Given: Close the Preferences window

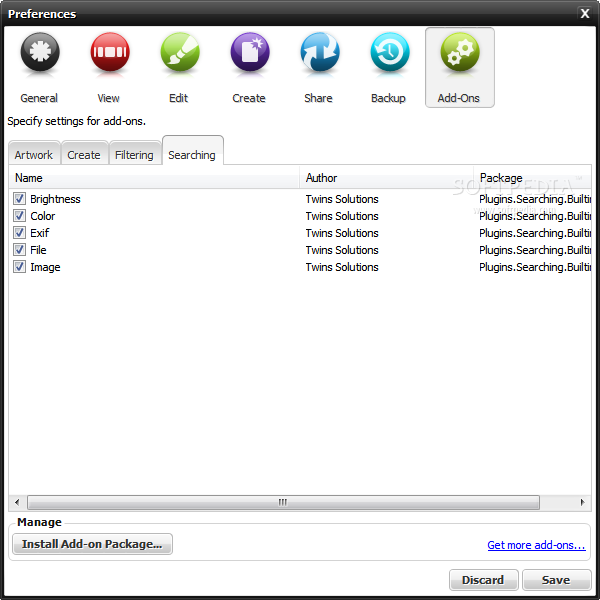Looking at the screenshot, I should (x=585, y=14).
